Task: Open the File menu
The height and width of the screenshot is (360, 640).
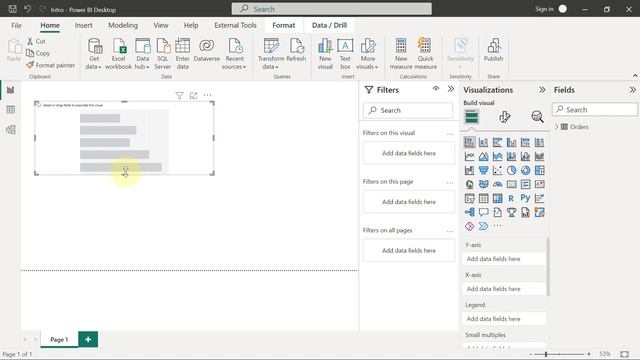Action: click(16, 25)
